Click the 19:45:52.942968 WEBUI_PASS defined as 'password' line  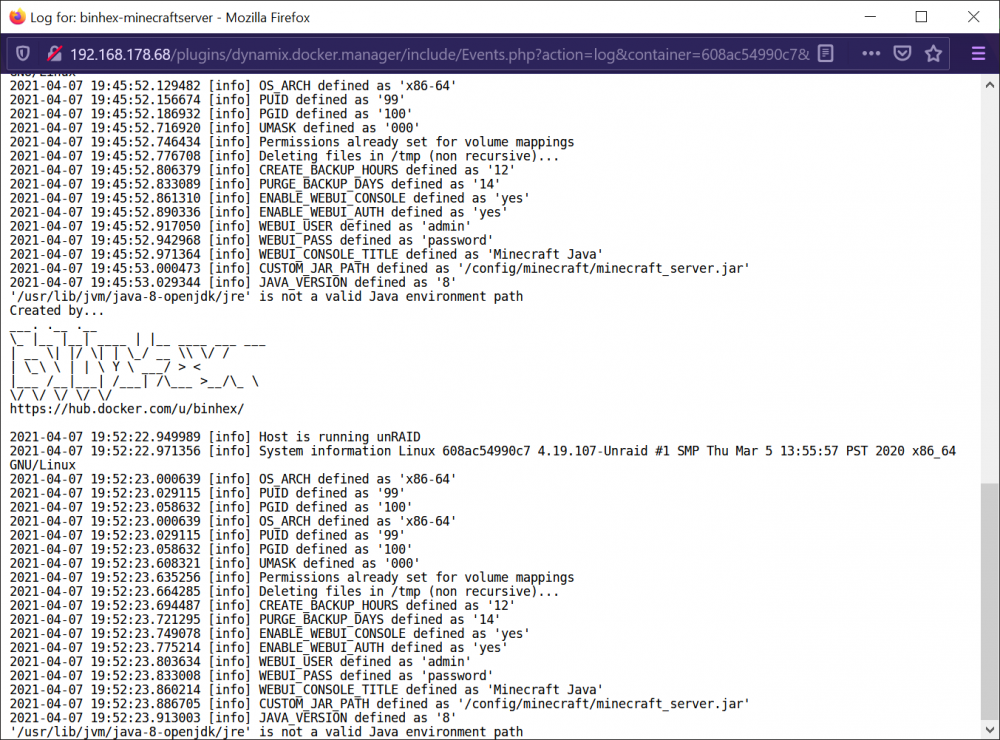[251, 240]
